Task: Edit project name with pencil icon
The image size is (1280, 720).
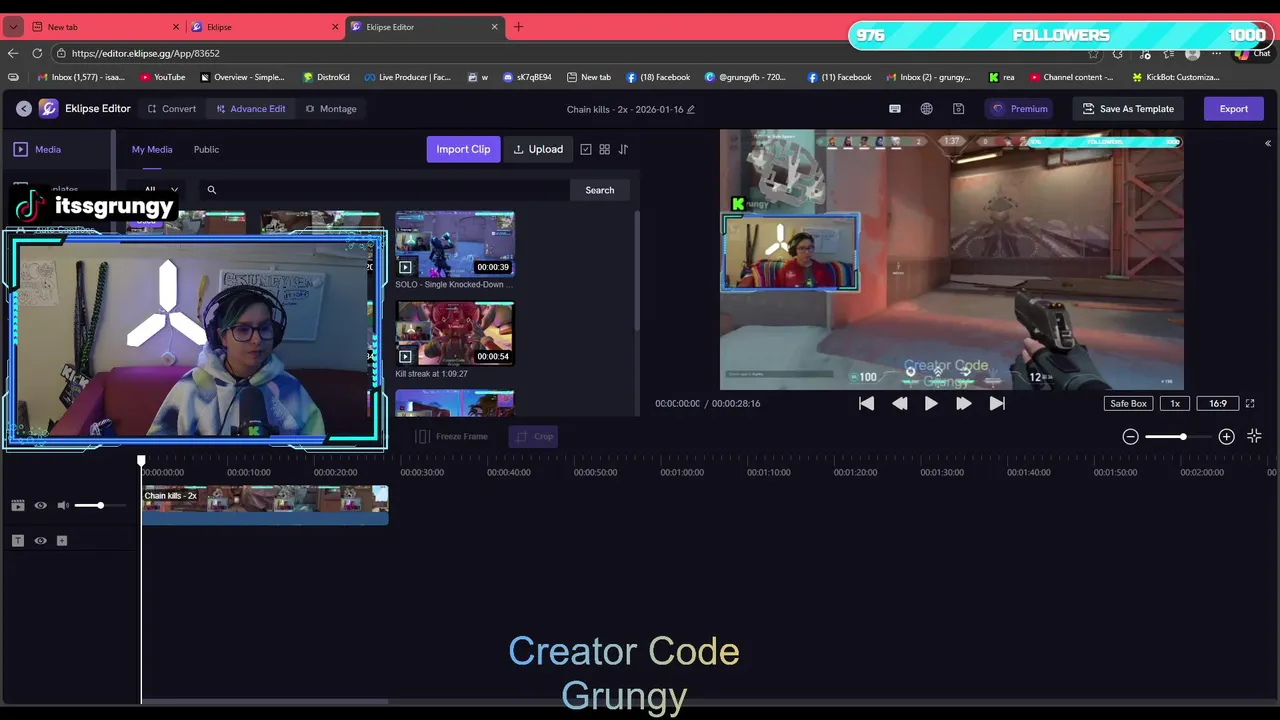Action: [x=690, y=109]
